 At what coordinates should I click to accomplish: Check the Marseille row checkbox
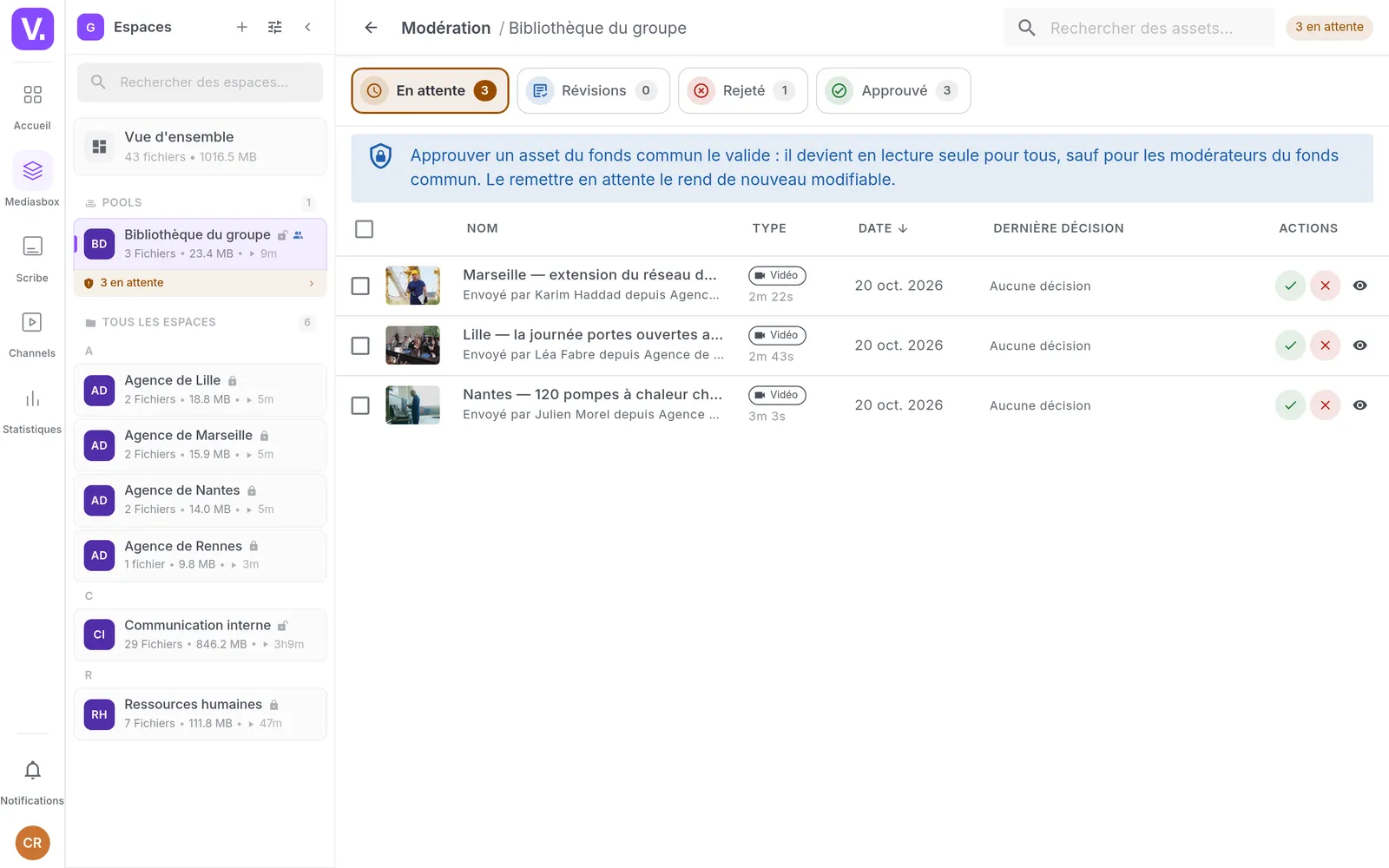tap(360, 286)
